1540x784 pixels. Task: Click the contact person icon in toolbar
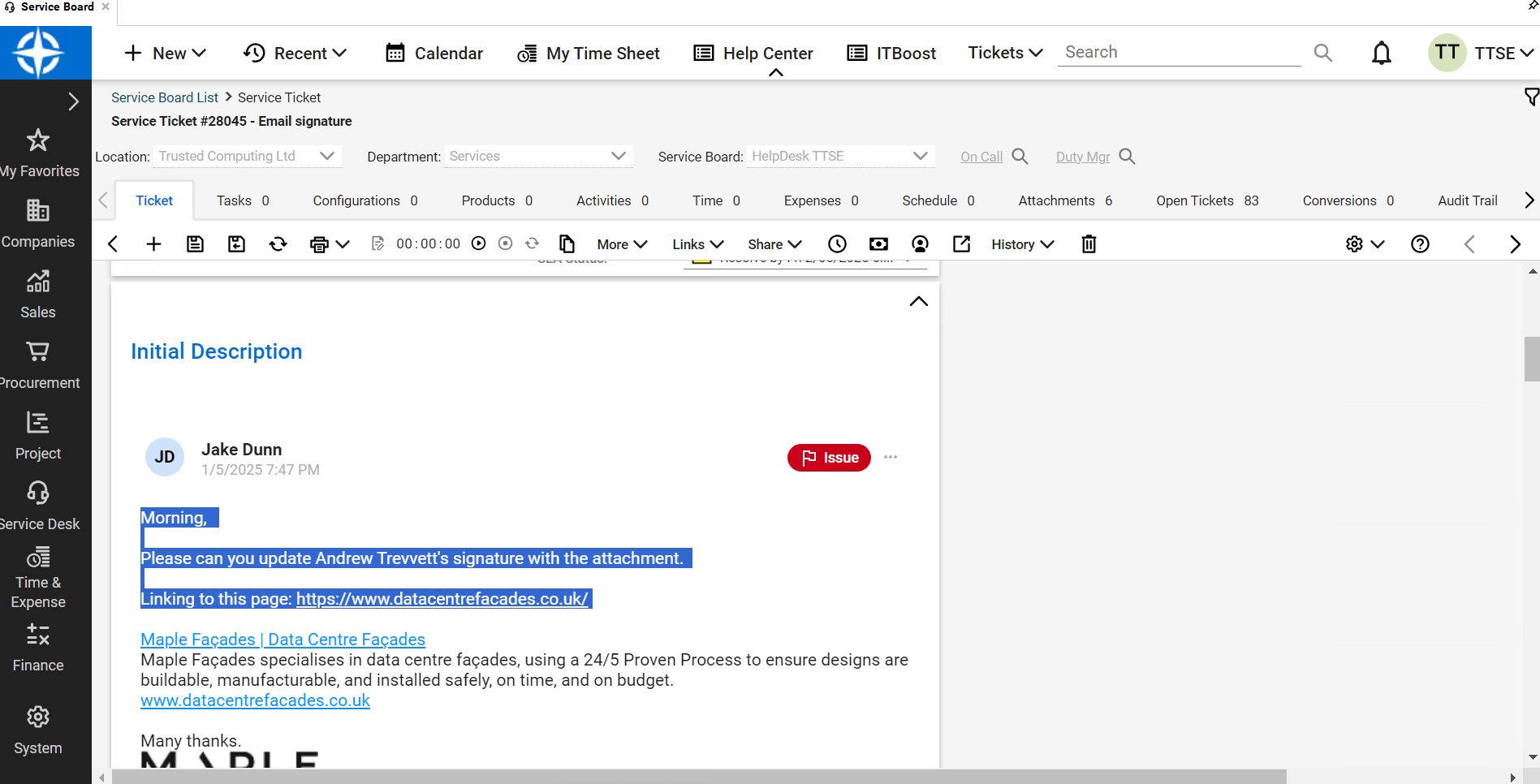pyautogui.click(x=920, y=244)
